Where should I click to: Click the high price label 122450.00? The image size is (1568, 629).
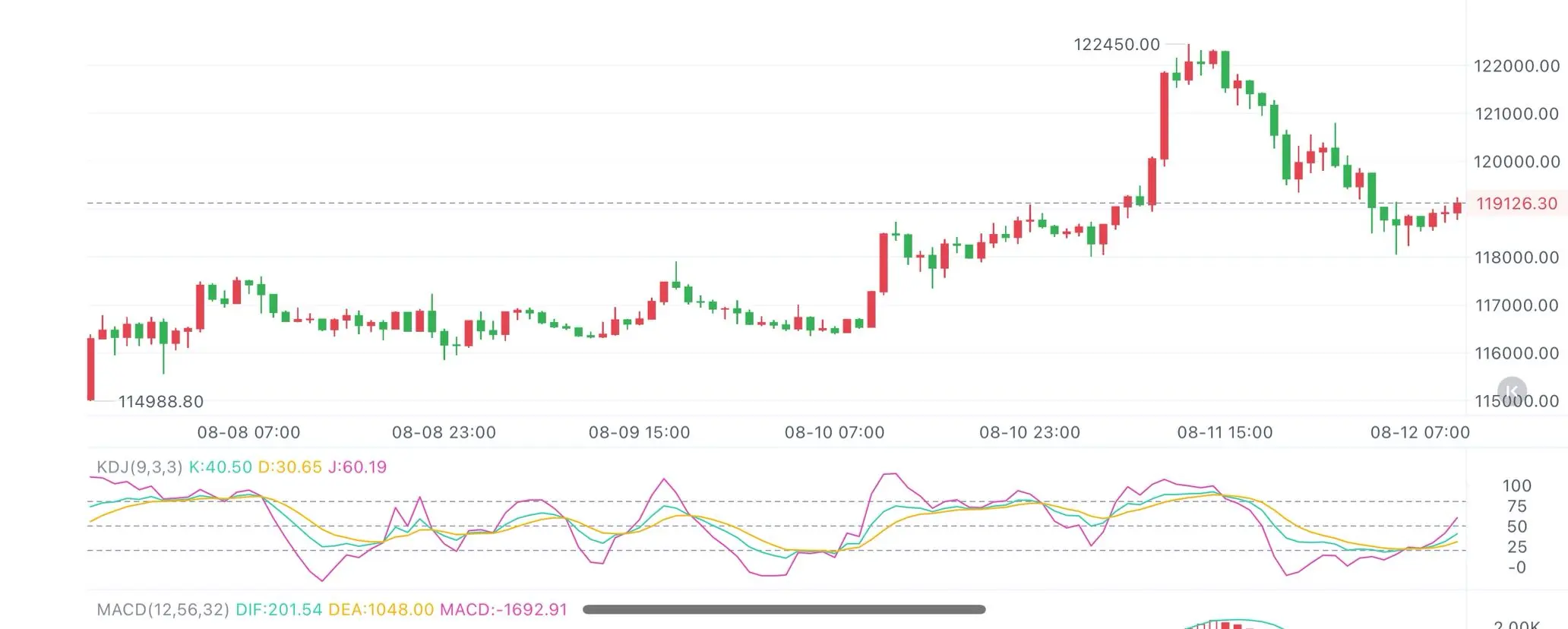(1117, 44)
